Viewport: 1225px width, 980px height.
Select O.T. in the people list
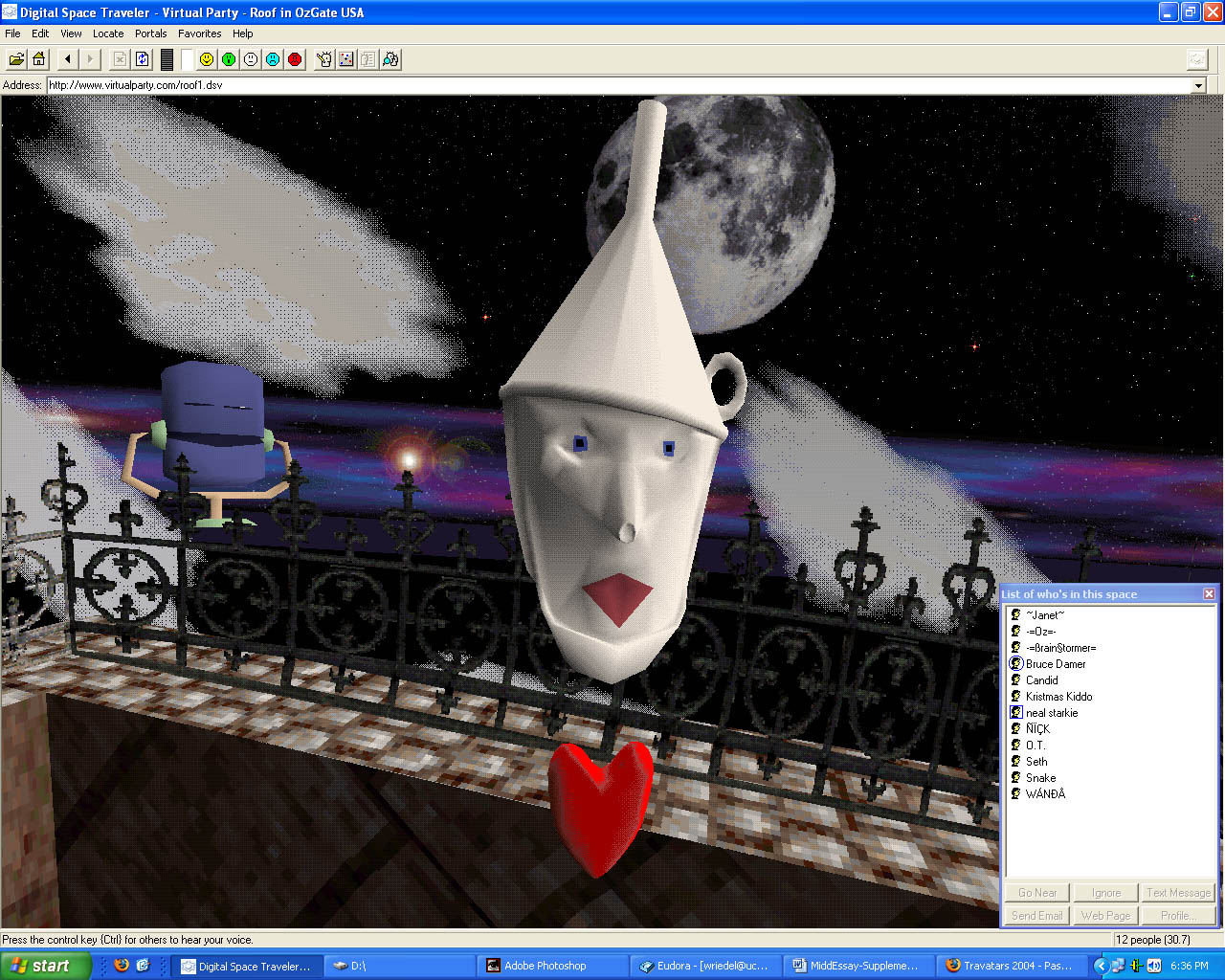point(1036,746)
